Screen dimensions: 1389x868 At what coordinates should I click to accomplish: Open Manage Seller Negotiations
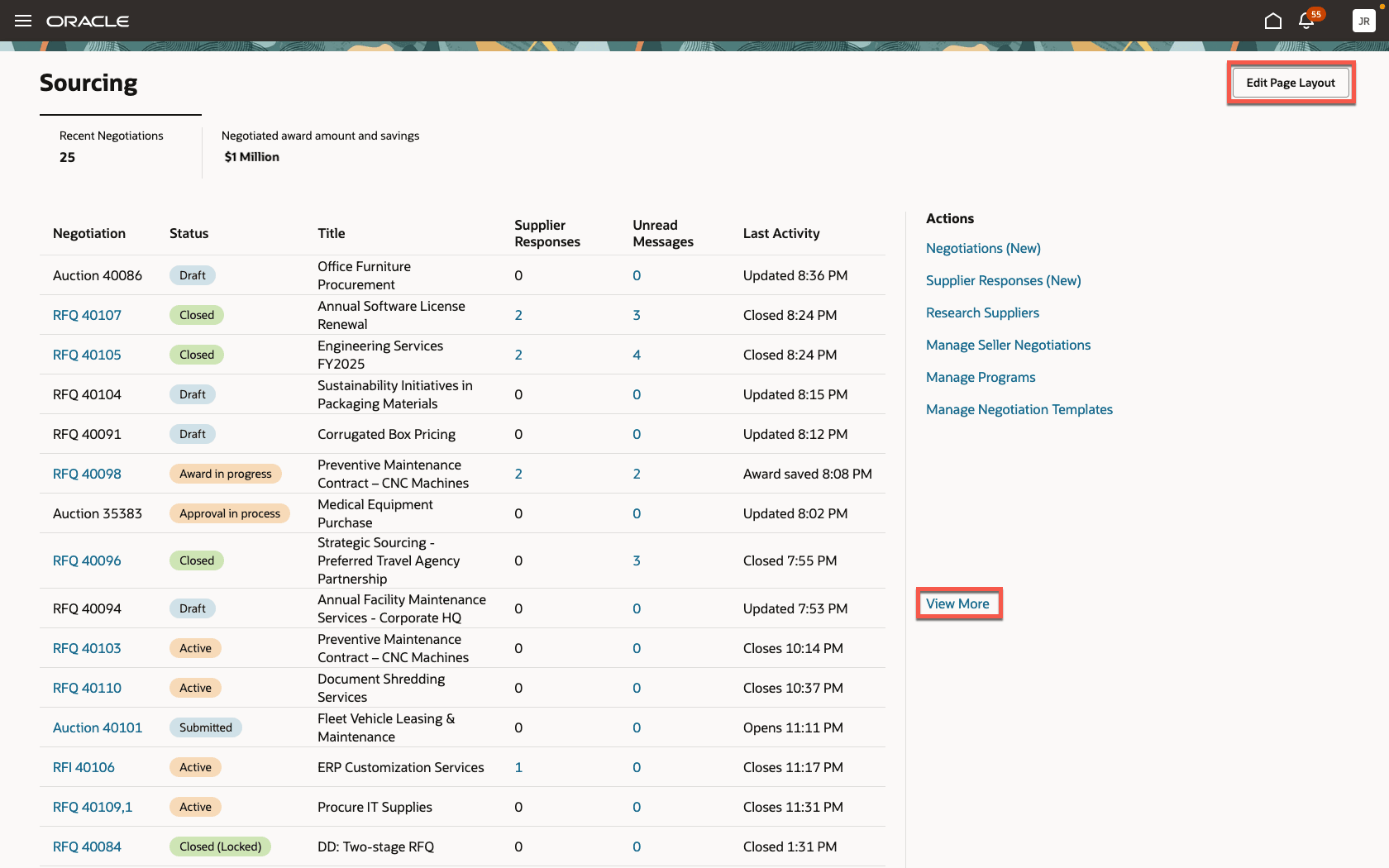1008,345
